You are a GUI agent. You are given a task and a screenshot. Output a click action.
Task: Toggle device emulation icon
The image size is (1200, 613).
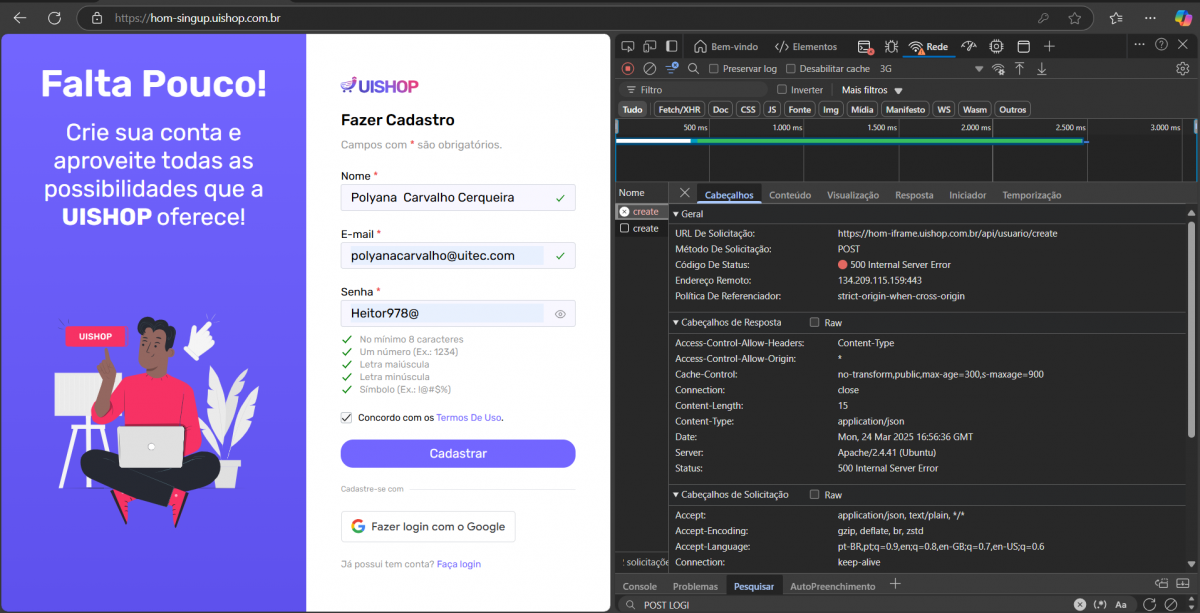650,47
